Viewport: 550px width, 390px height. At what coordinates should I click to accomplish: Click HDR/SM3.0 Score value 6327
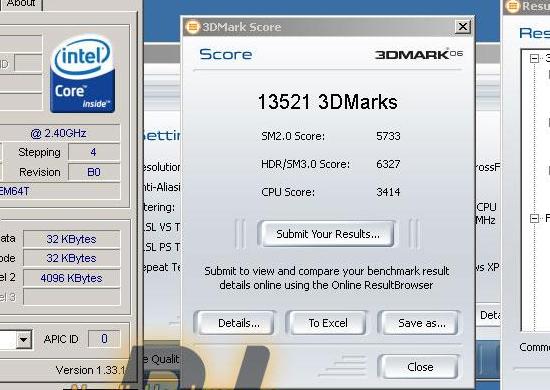pyautogui.click(x=388, y=164)
